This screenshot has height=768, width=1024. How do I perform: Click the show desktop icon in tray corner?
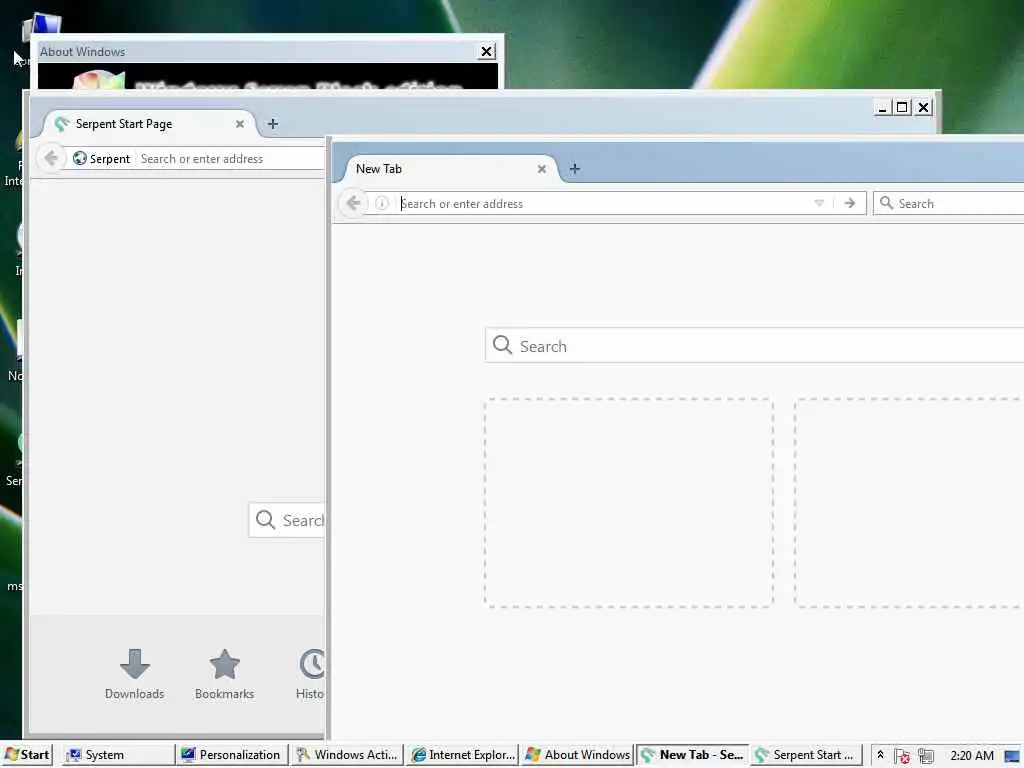tap(1013, 756)
